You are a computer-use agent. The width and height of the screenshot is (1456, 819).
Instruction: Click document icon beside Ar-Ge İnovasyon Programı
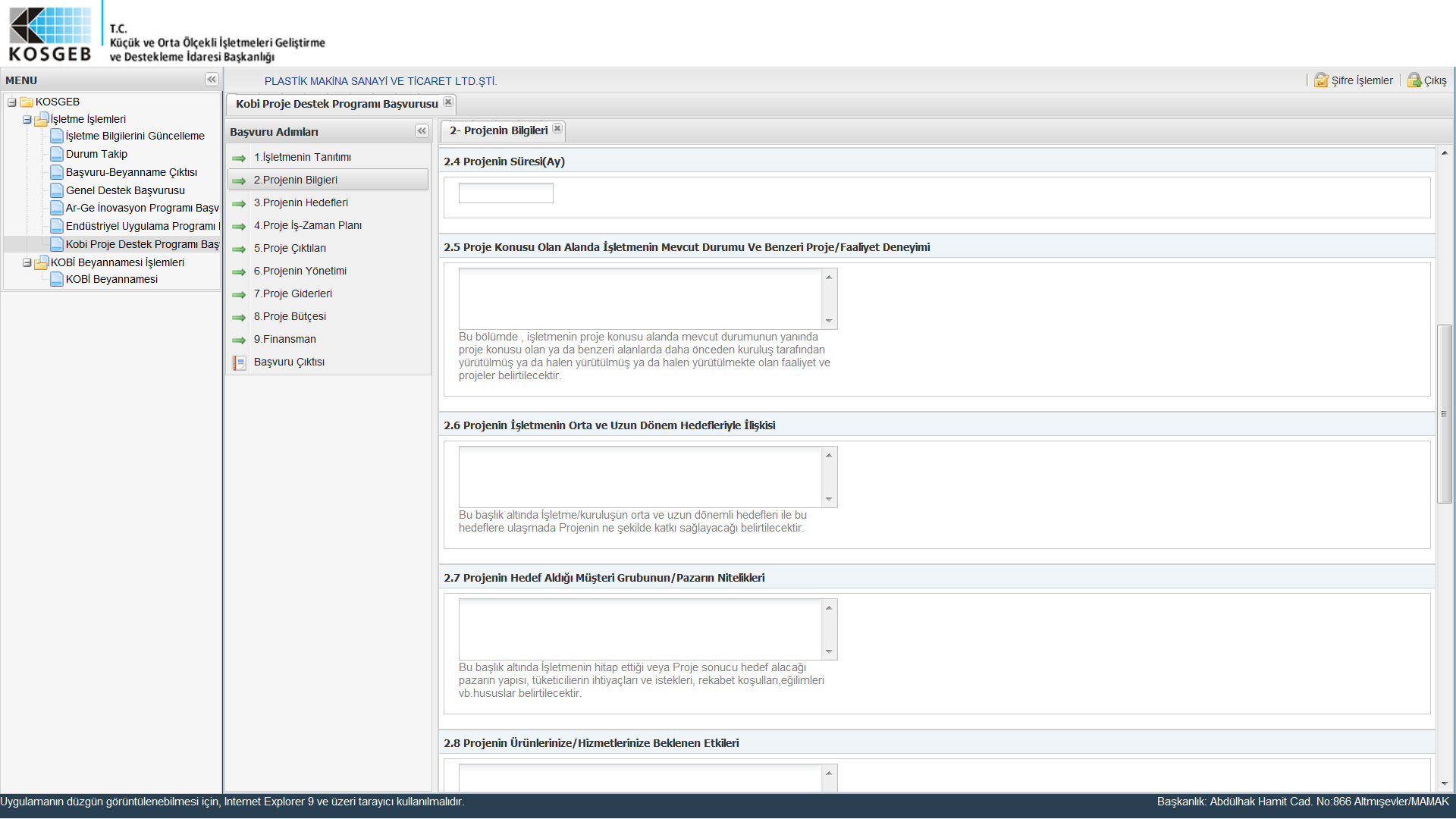pyautogui.click(x=57, y=208)
